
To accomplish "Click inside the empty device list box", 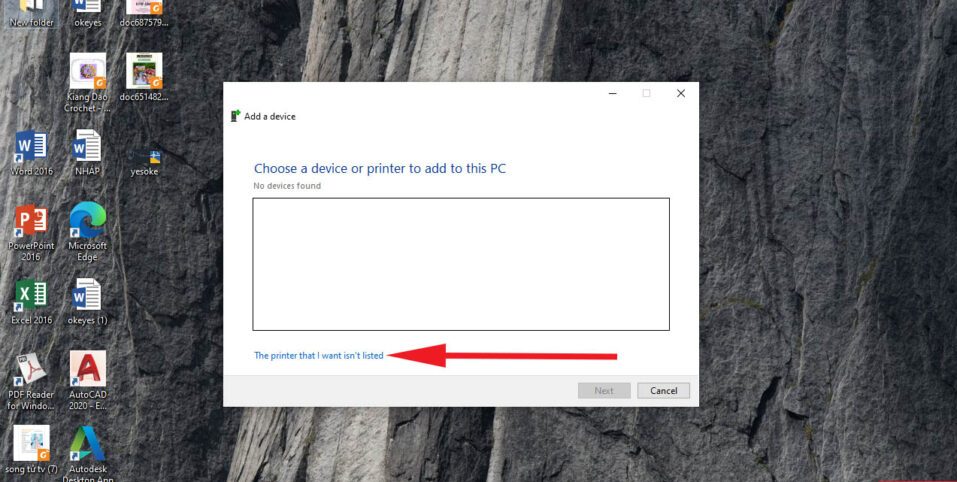I will click(x=461, y=264).
